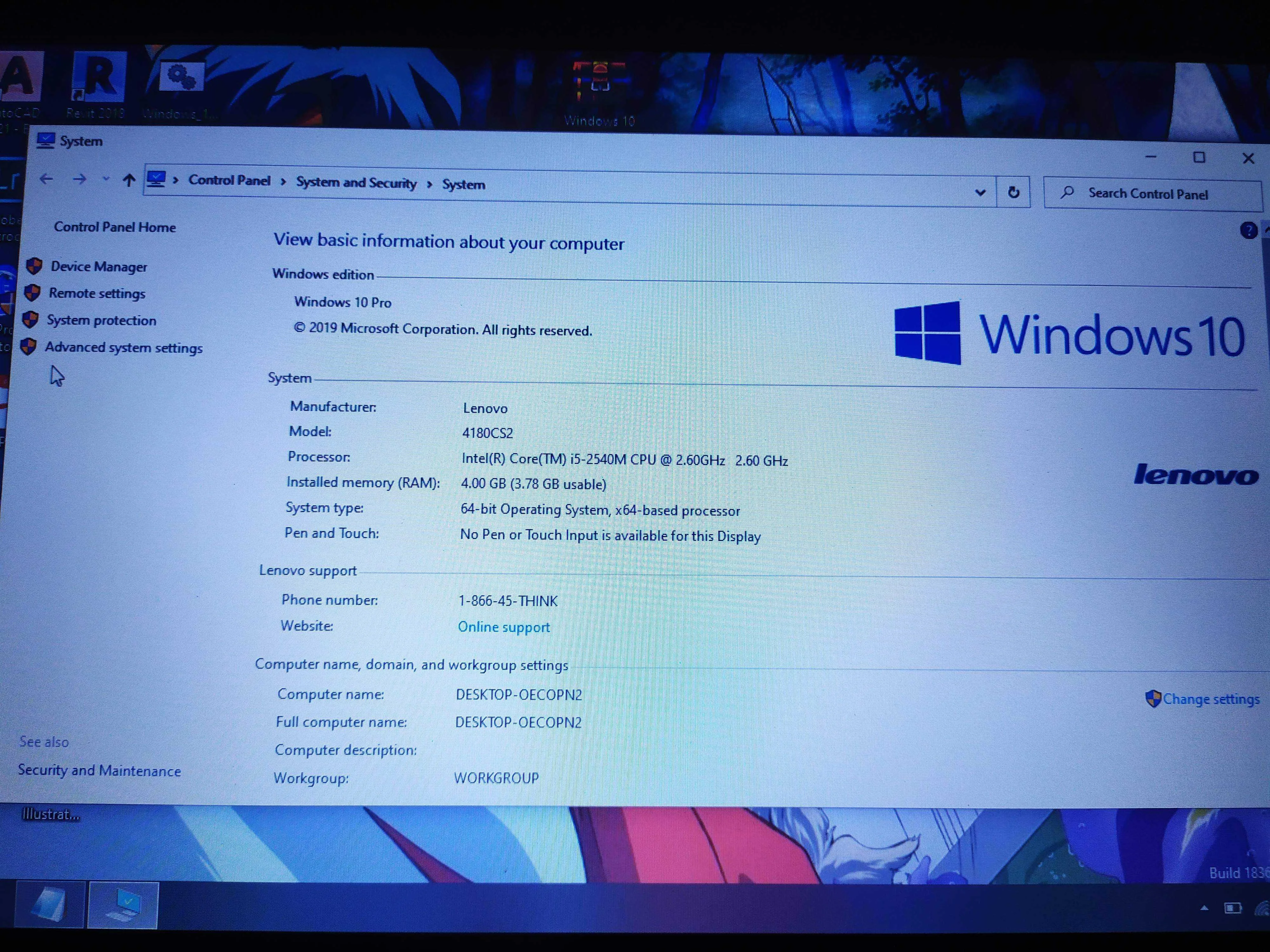
Task: Click the Windows 10 Pro edition text
Action: pyautogui.click(x=343, y=302)
